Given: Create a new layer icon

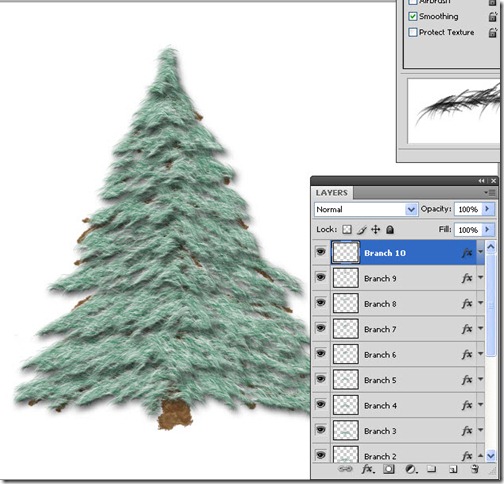Looking at the screenshot, I should coord(453,469).
